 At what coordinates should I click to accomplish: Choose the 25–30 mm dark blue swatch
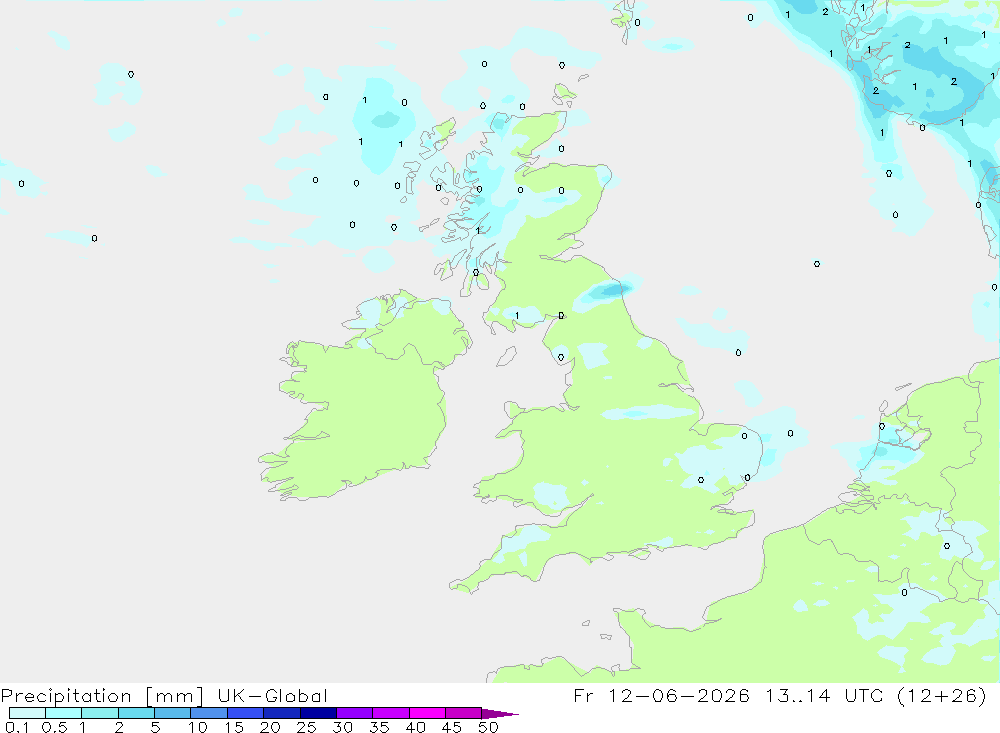[x=318, y=713]
